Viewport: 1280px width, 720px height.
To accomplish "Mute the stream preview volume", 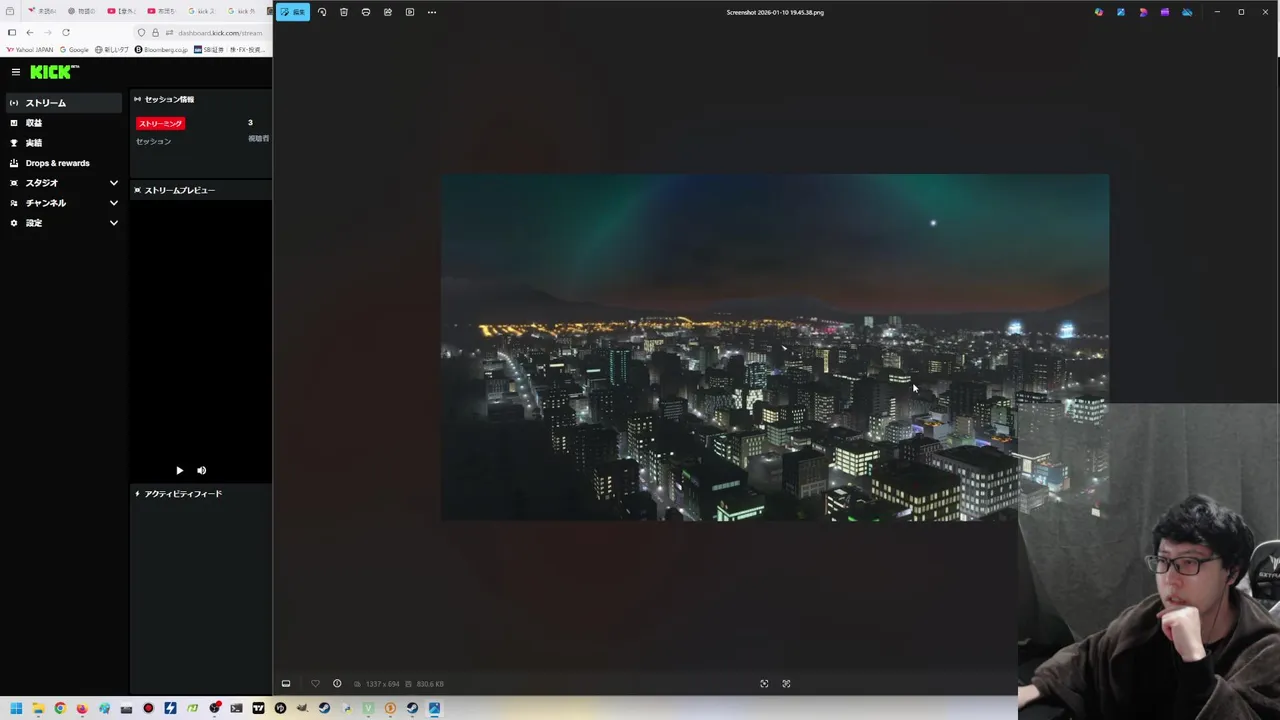I will 201,470.
